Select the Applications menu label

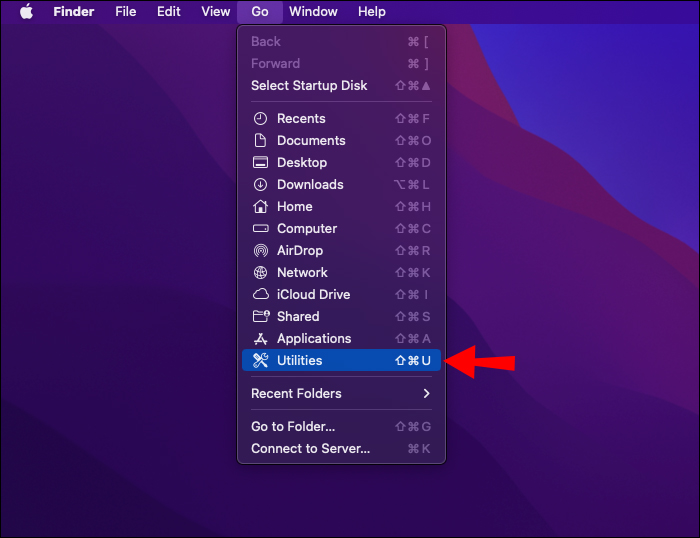pos(314,338)
